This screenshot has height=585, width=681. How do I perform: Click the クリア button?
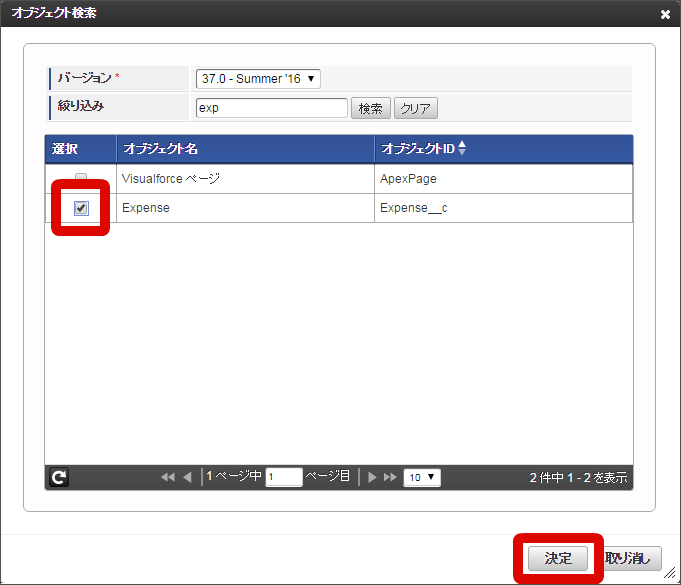click(x=415, y=108)
